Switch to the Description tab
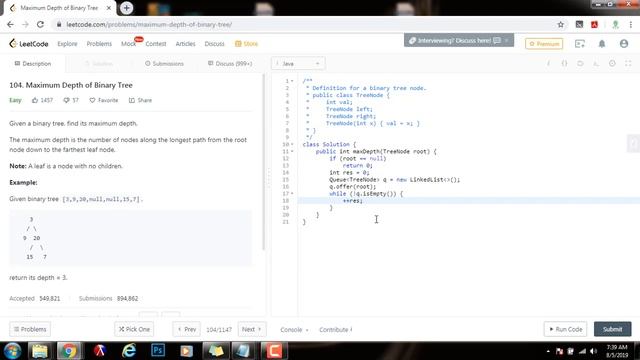 tap(33, 64)
